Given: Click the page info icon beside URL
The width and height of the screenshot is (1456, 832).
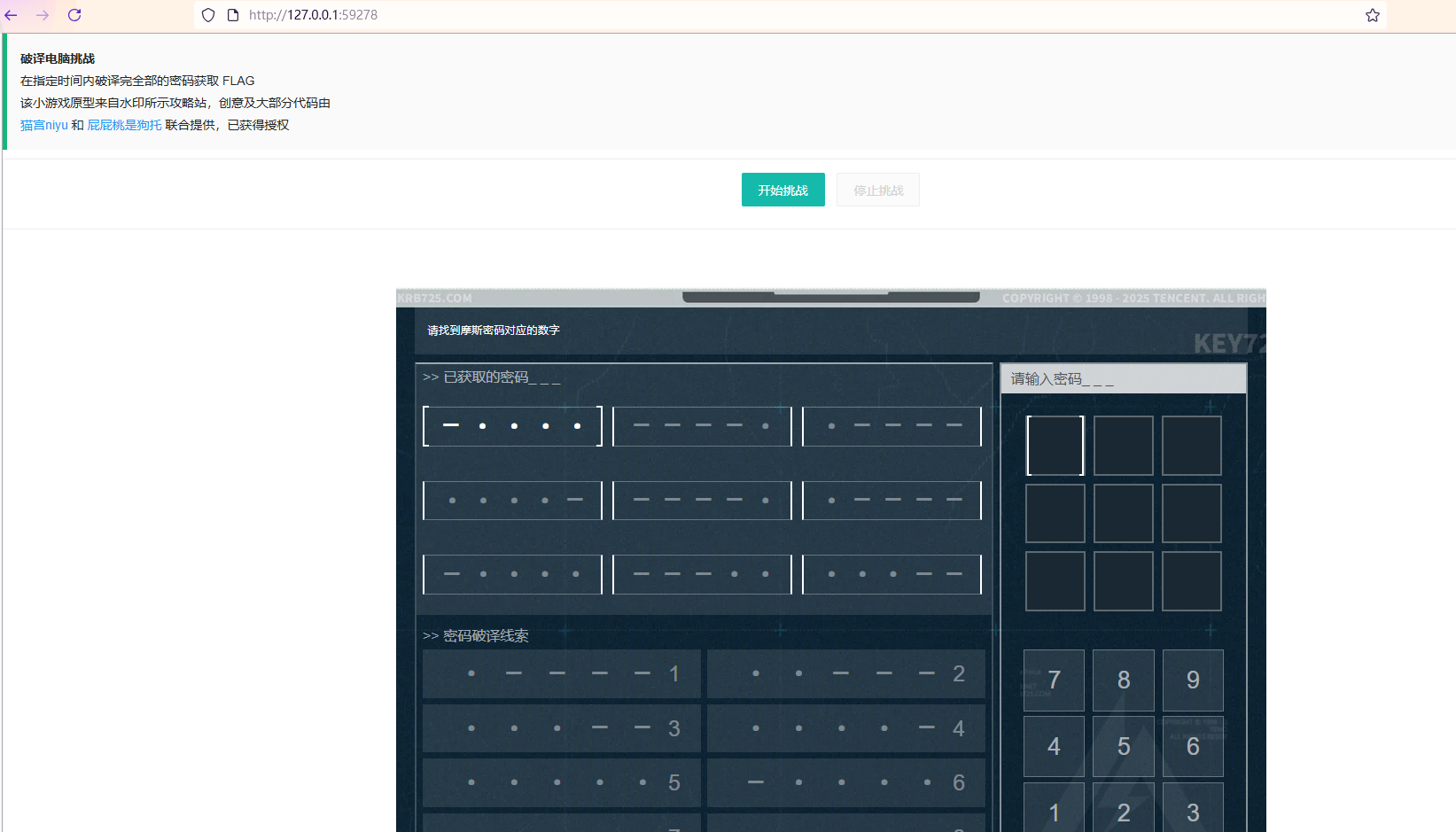Looking at the screenshot, I should (233, 15).
